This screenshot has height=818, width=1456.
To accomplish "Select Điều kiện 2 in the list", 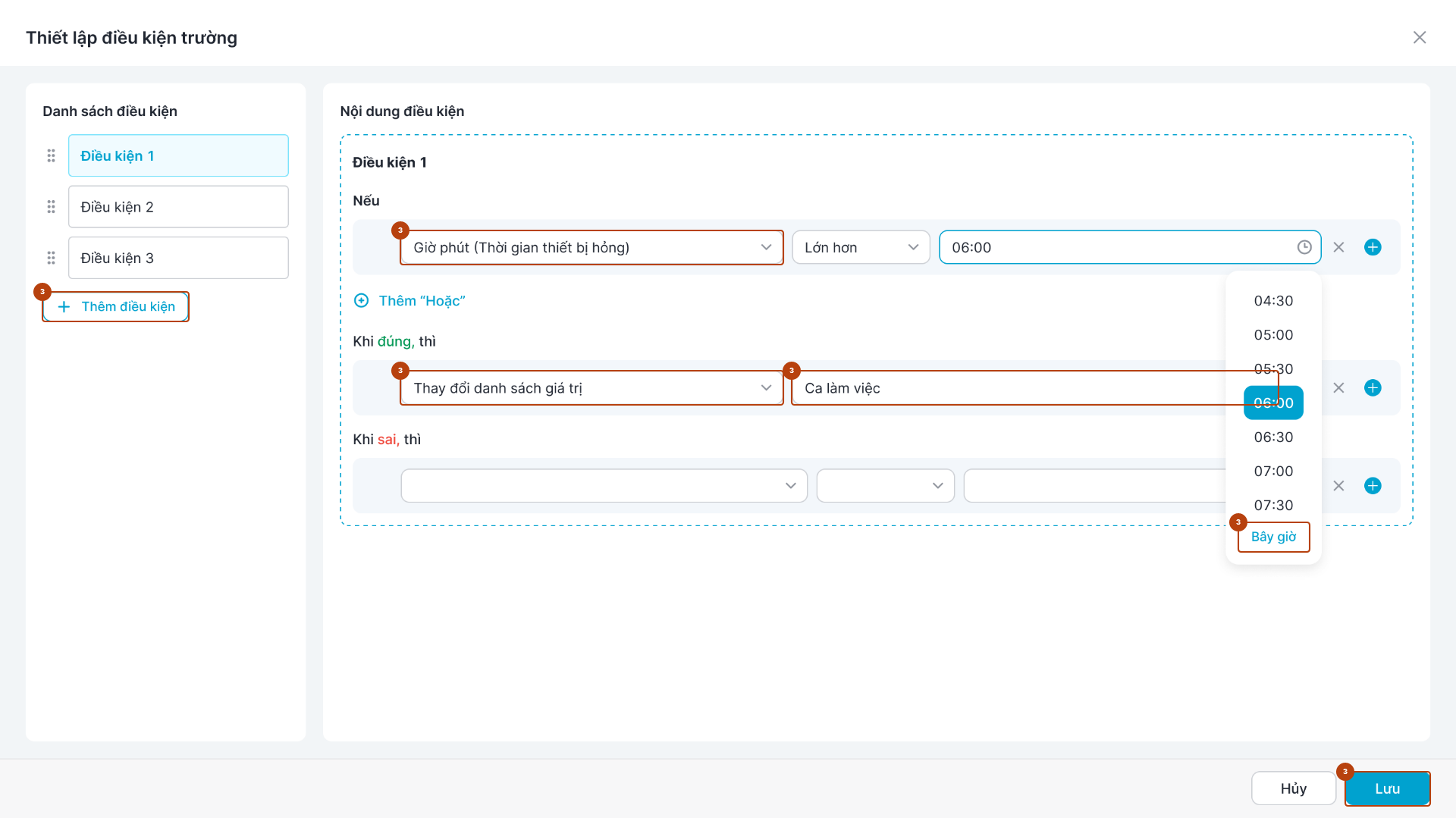I will tap(178, 207).
